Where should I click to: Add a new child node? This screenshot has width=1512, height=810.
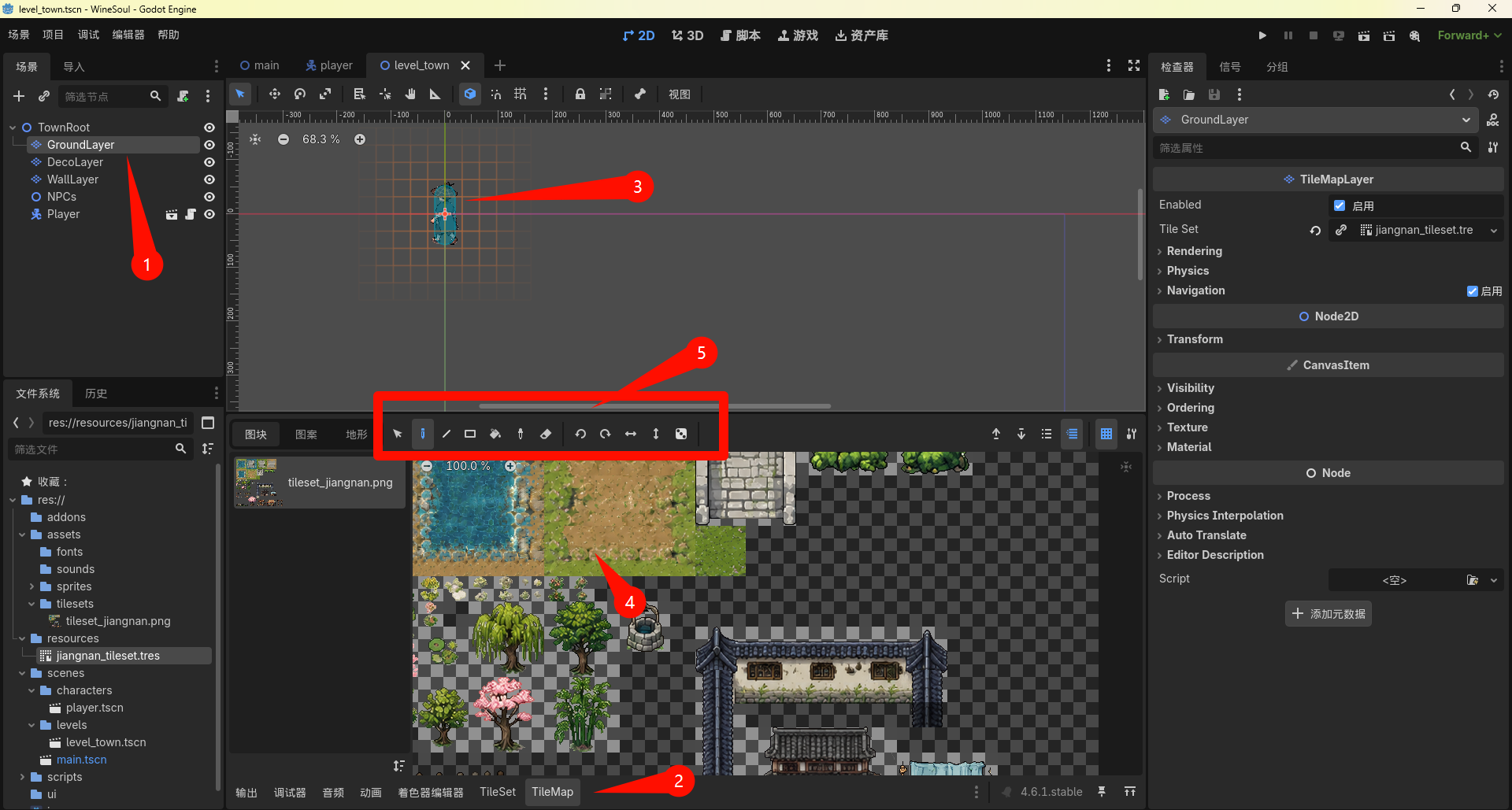[x=19, y=96]
